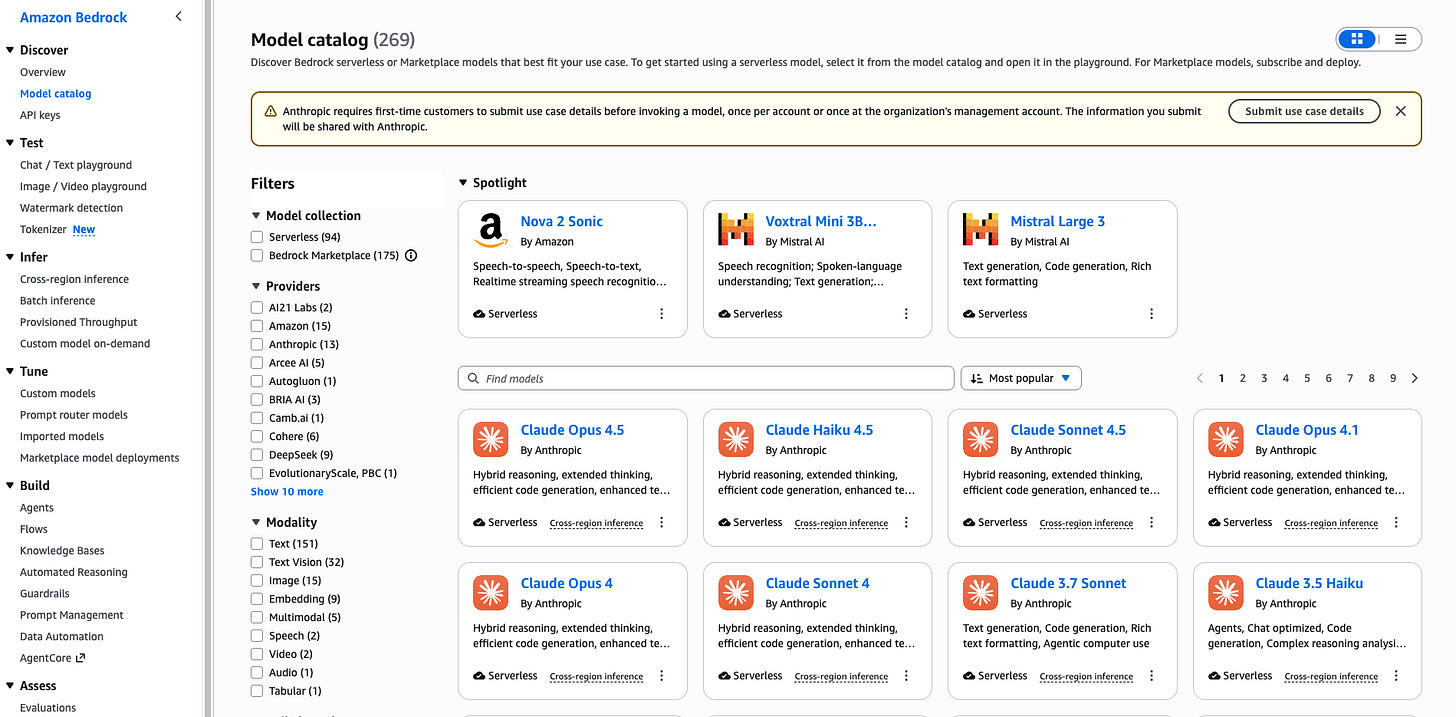Open Claude Opus 4.5 card options menu
This screenshot has width=1456, height=717.
pyautogui.click(x=661, y=523)
